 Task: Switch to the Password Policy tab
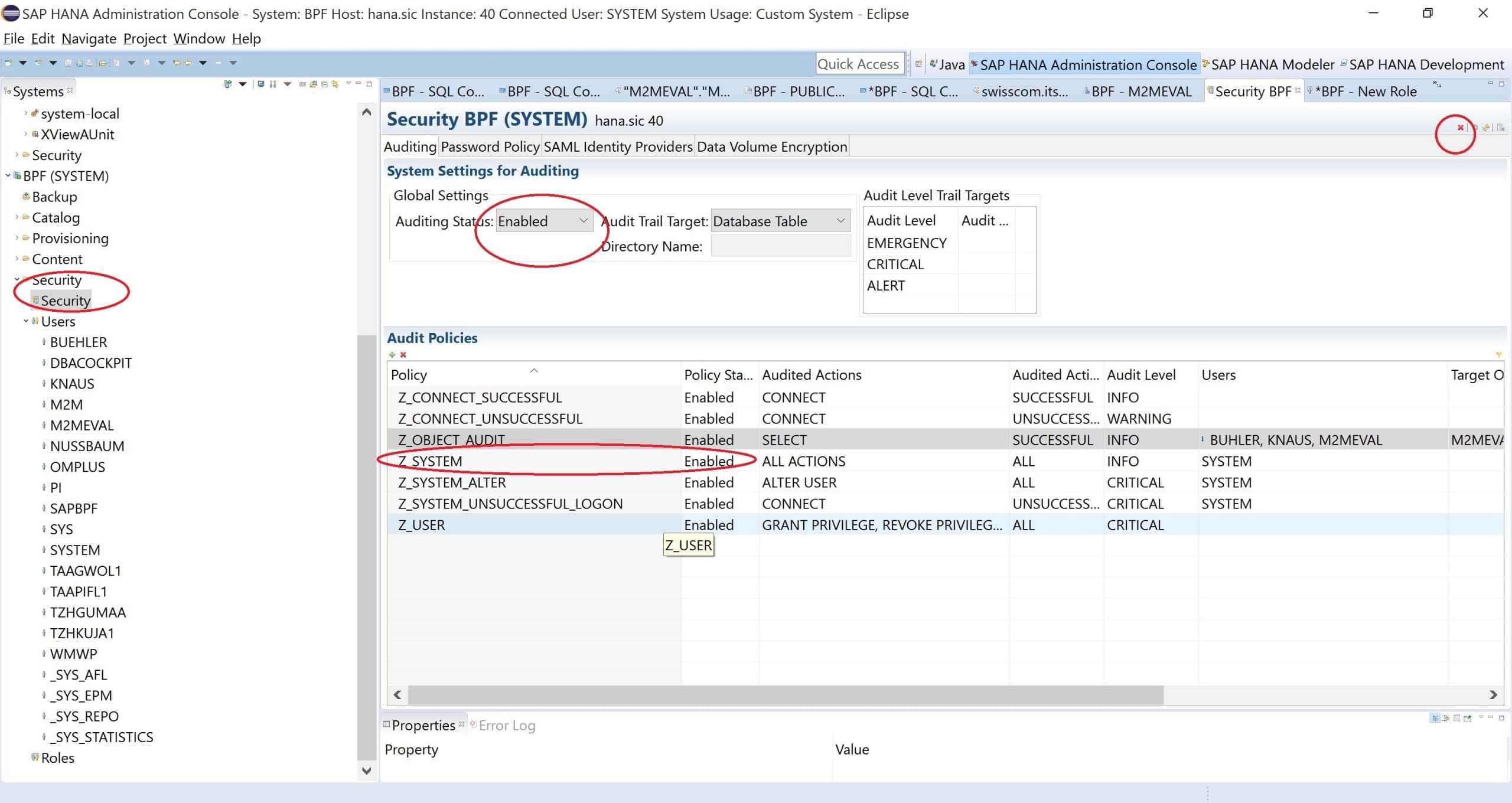pyautogui.click(x=490, y=146)
